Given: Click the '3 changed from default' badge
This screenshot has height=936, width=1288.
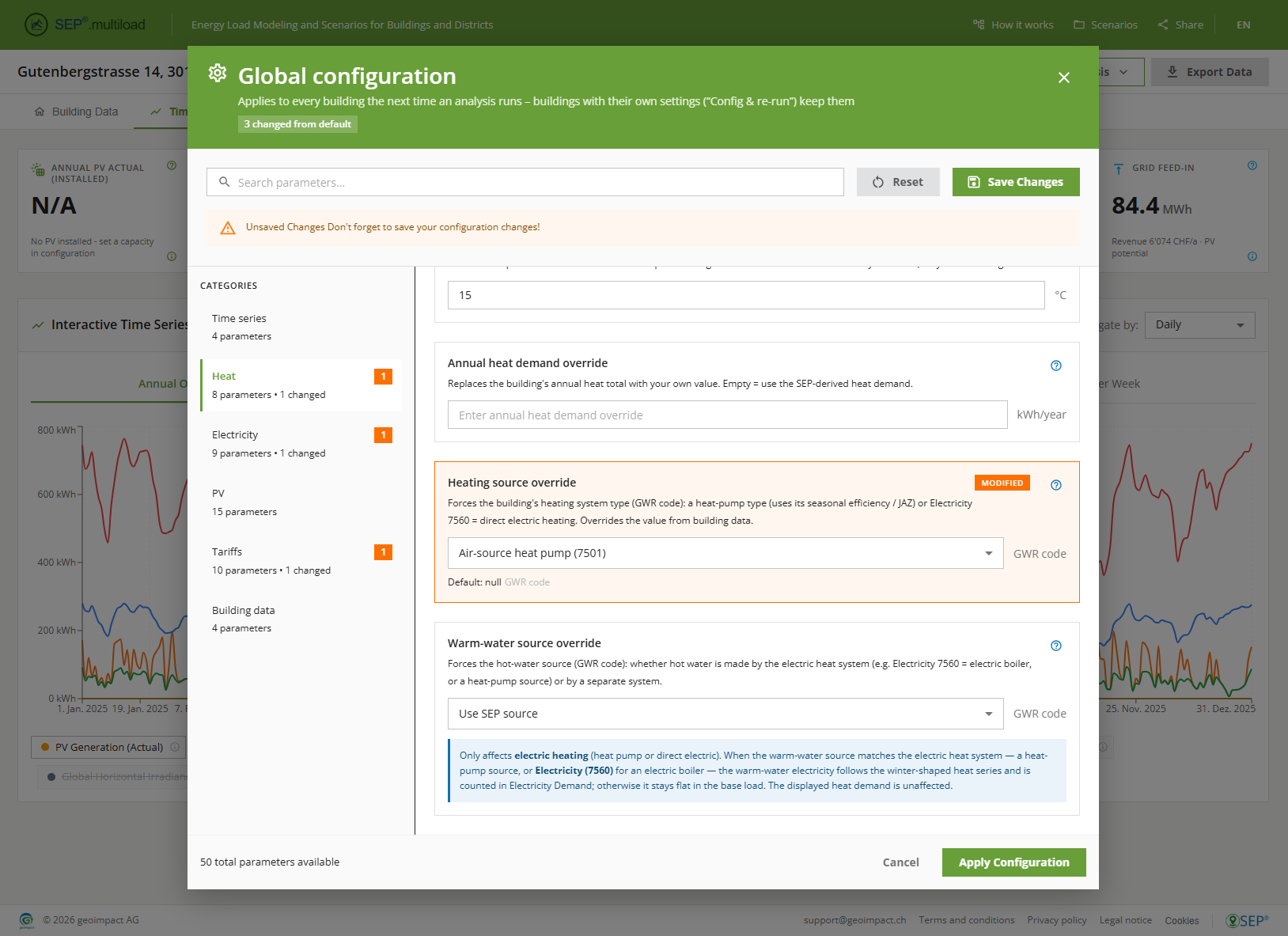Looking at the screenshot, I should coord(297,124).
